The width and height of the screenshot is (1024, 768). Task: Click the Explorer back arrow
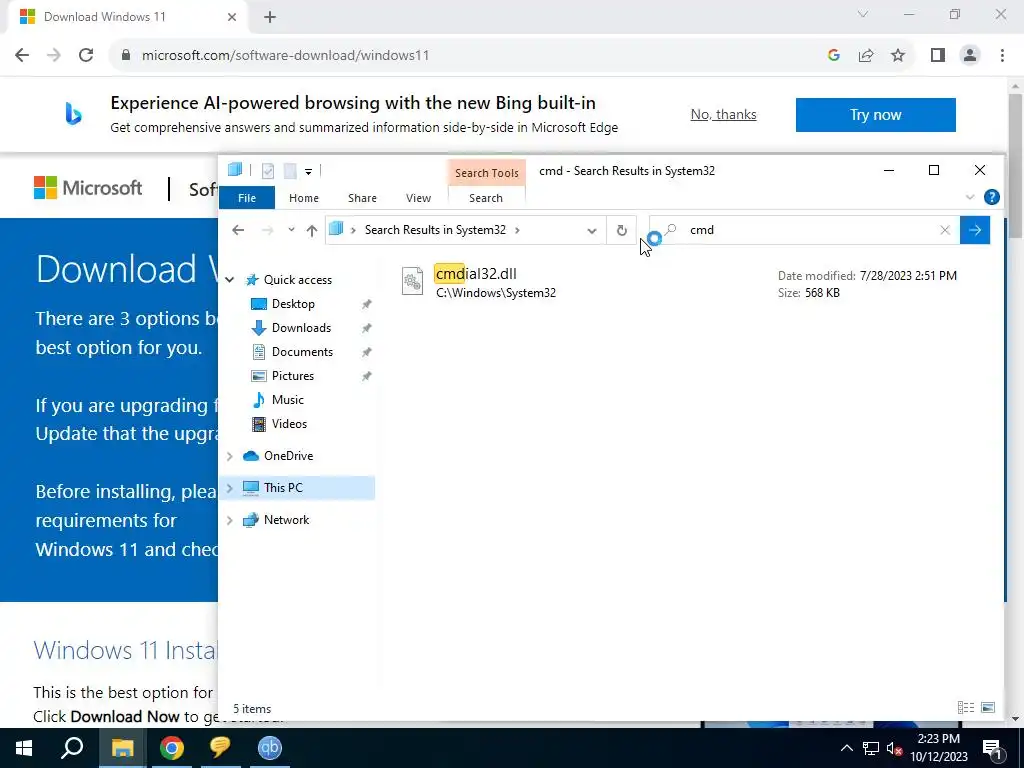tap(238, 230)
